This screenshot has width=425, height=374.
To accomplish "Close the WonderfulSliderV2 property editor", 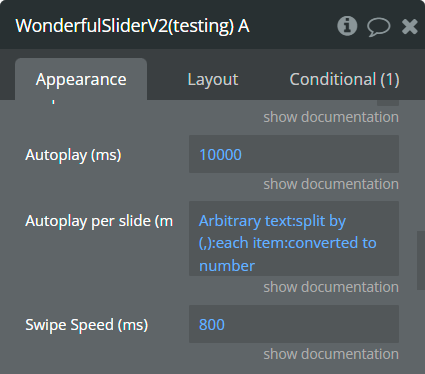I will coord(410,26).
